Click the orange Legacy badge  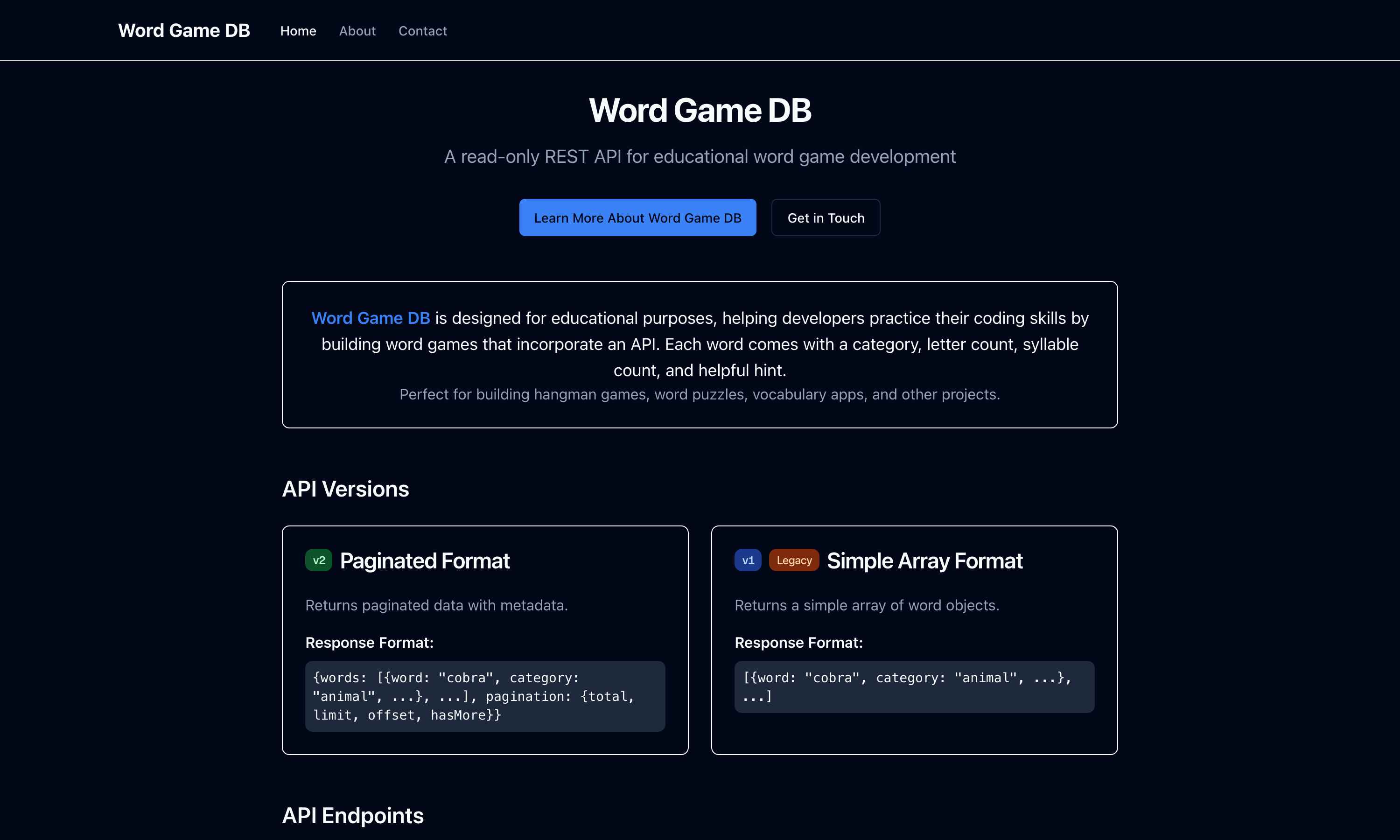[x=793, y=560]
